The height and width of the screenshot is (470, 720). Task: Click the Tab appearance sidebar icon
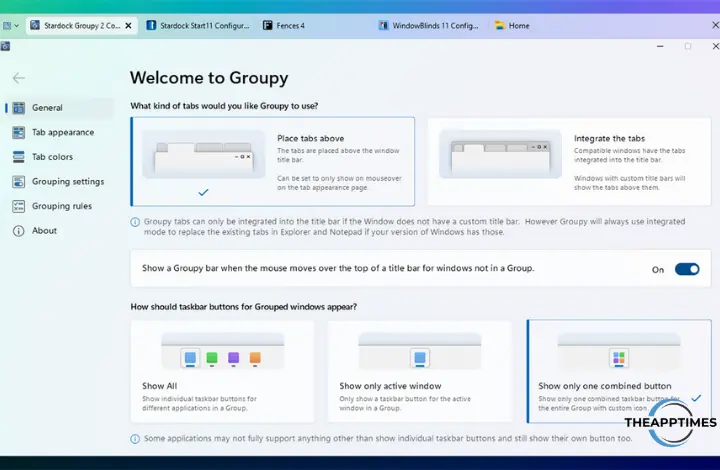tap(18, 133)
